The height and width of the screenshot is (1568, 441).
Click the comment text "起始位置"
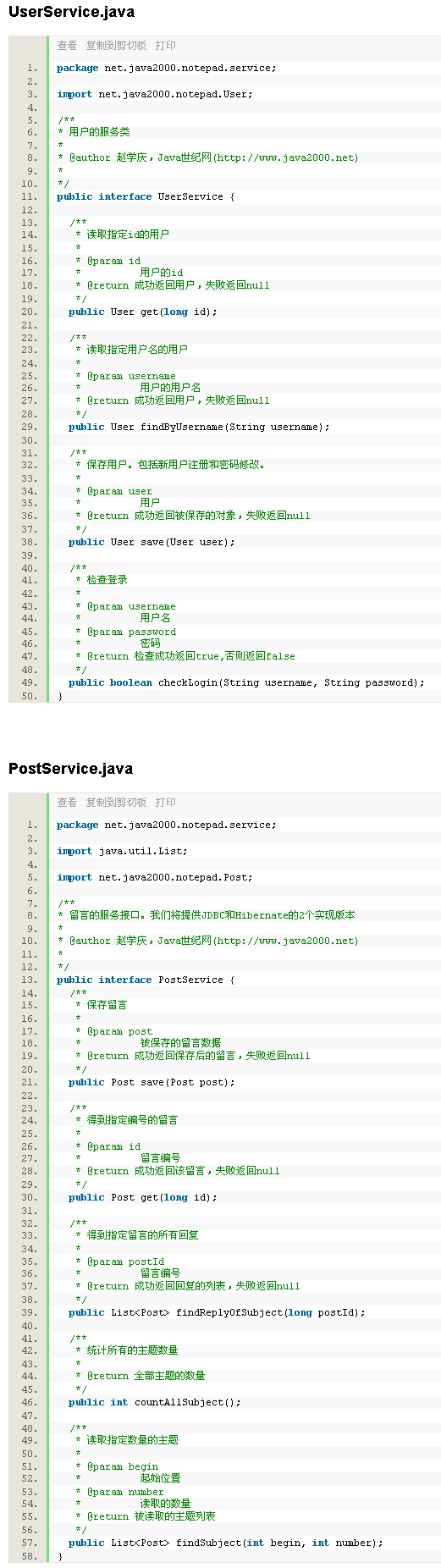[x=160, y=1478]
